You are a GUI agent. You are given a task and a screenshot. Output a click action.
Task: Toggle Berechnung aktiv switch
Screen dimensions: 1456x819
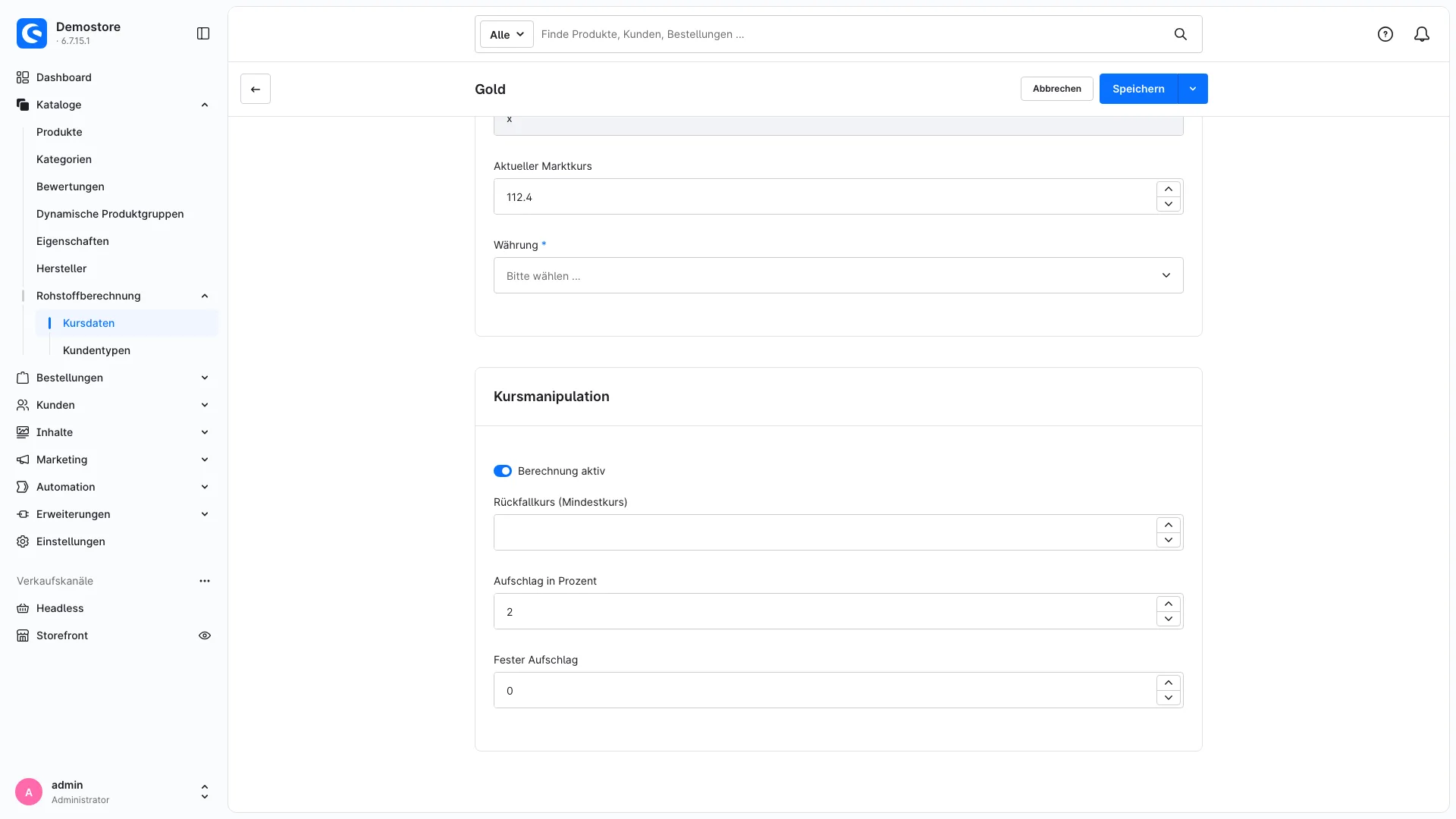pos(503,471)
